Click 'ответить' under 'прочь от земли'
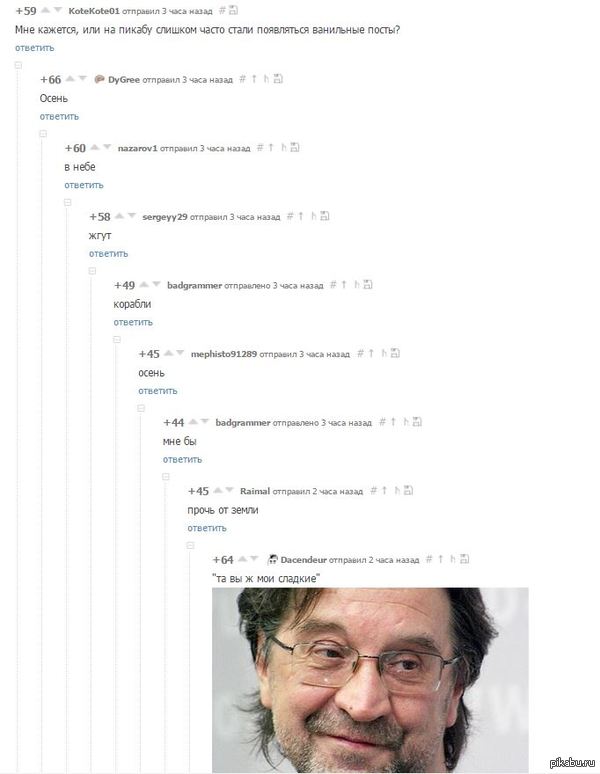The height and width of the screenshot is (774, 600). tap(207, 528)
